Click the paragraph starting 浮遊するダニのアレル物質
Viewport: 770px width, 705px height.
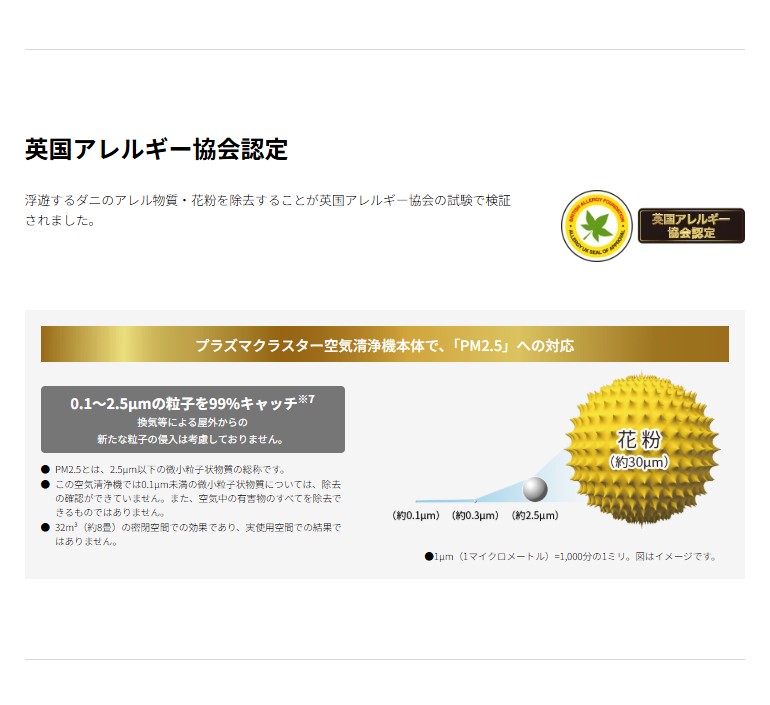point(268,210)
